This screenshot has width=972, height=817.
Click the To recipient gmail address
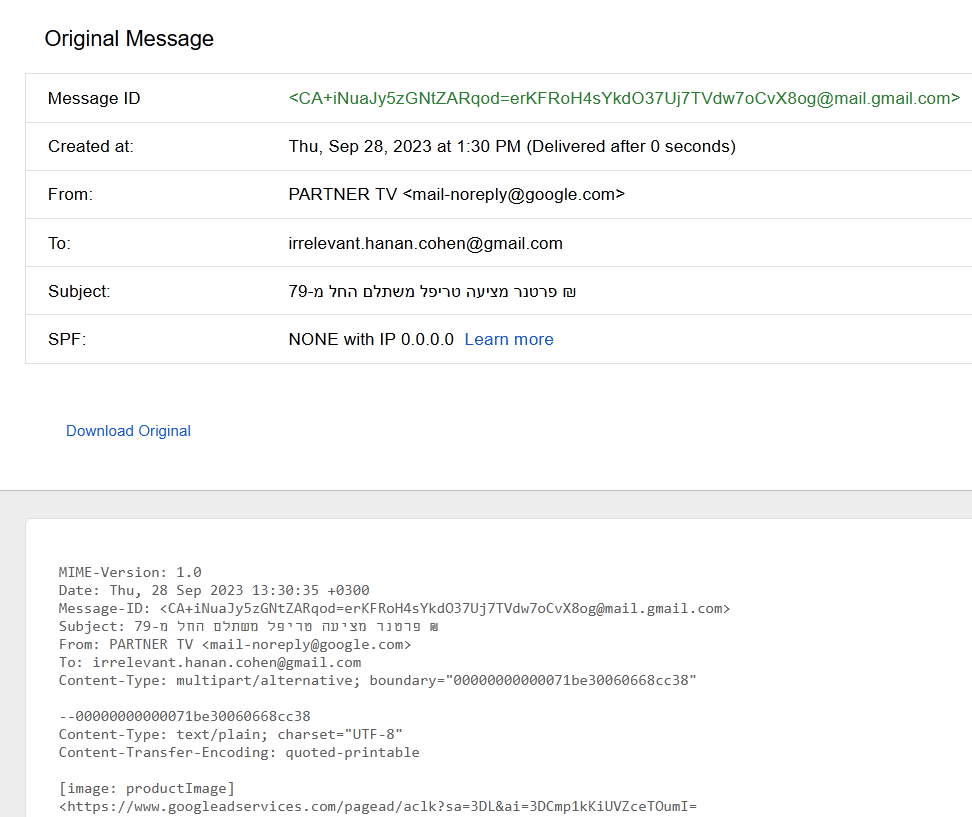pos(426,244)
